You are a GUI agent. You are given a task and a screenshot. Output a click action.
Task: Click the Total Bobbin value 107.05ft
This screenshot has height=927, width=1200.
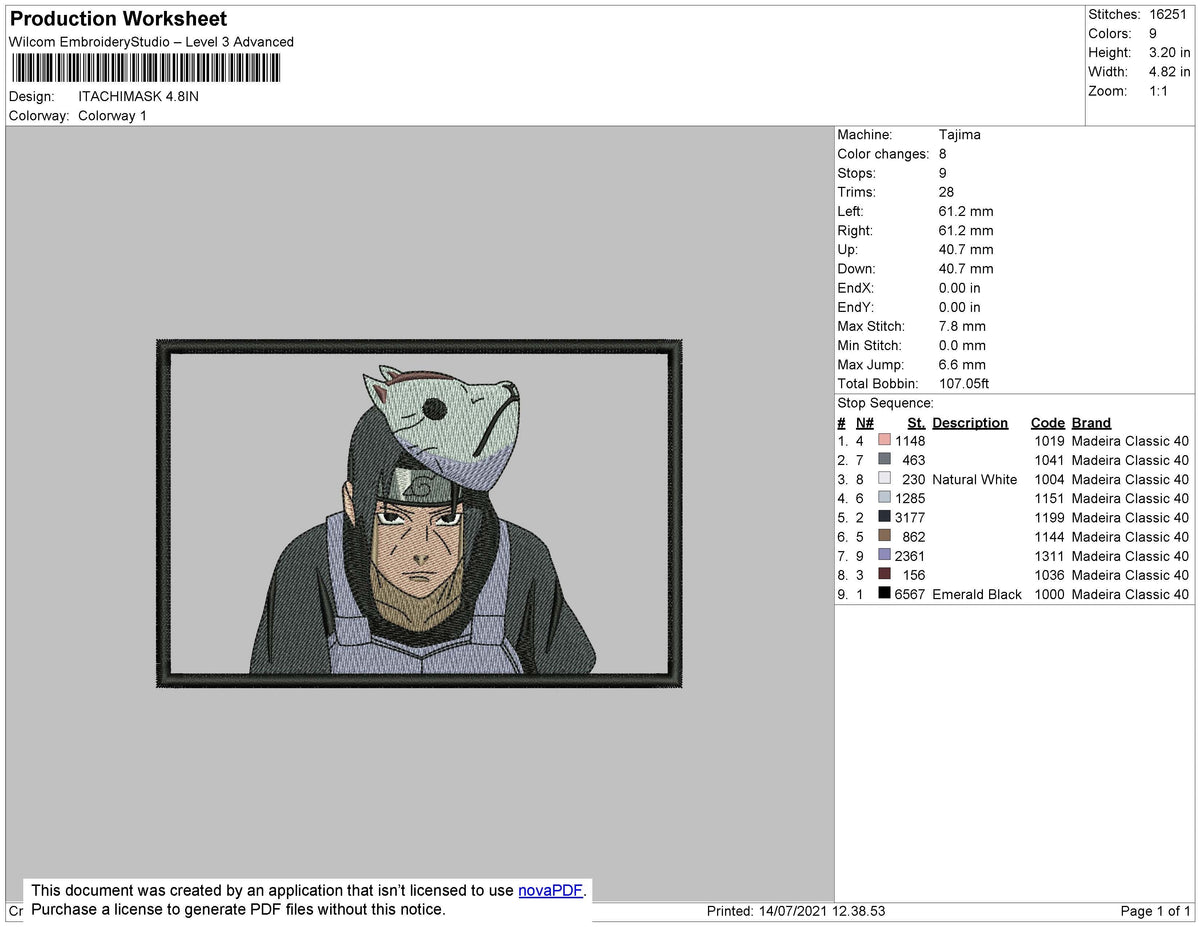tap(963, 383)
